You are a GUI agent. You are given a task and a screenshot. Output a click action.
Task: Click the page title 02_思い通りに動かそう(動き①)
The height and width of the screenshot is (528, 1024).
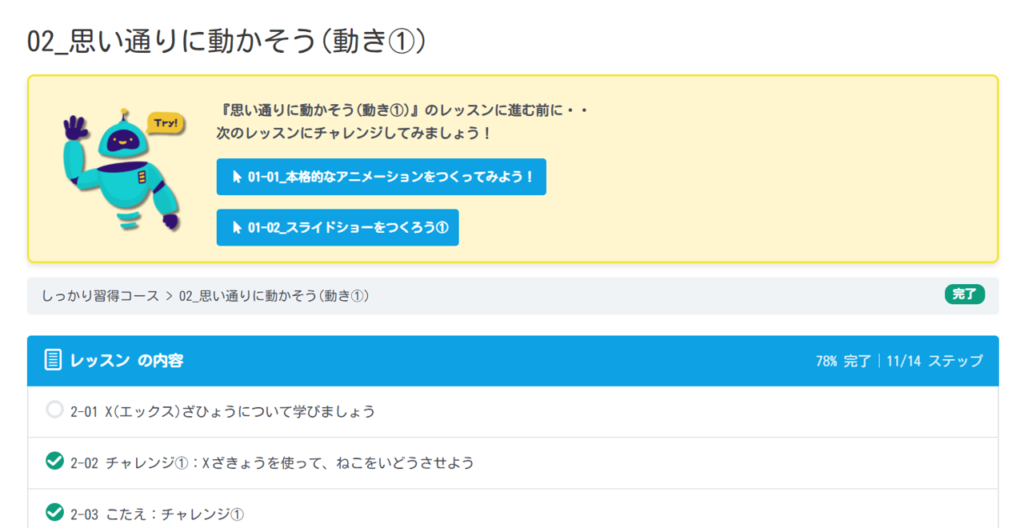[228, 41]
